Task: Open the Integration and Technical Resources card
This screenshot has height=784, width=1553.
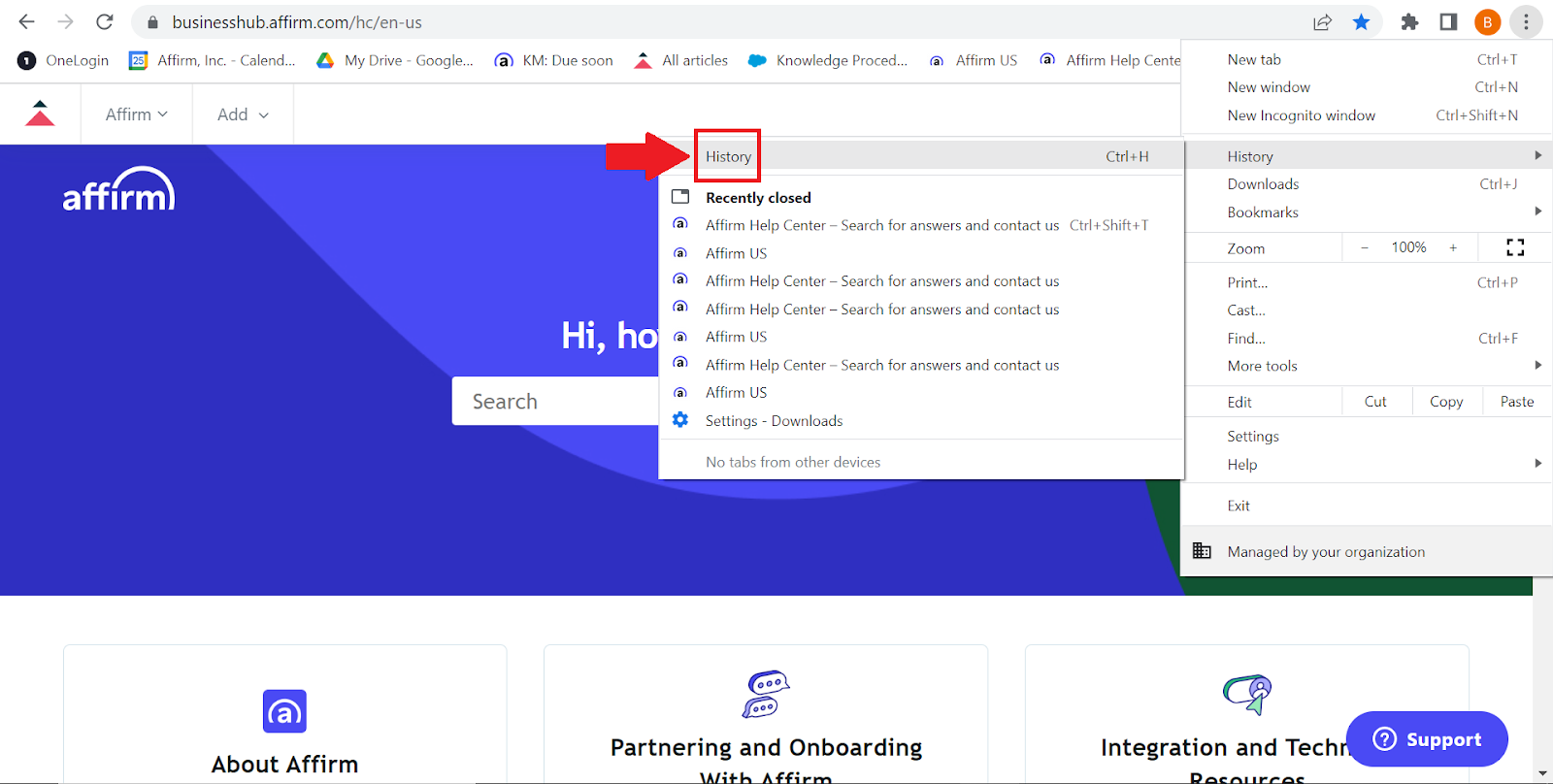Action: 1247,714
